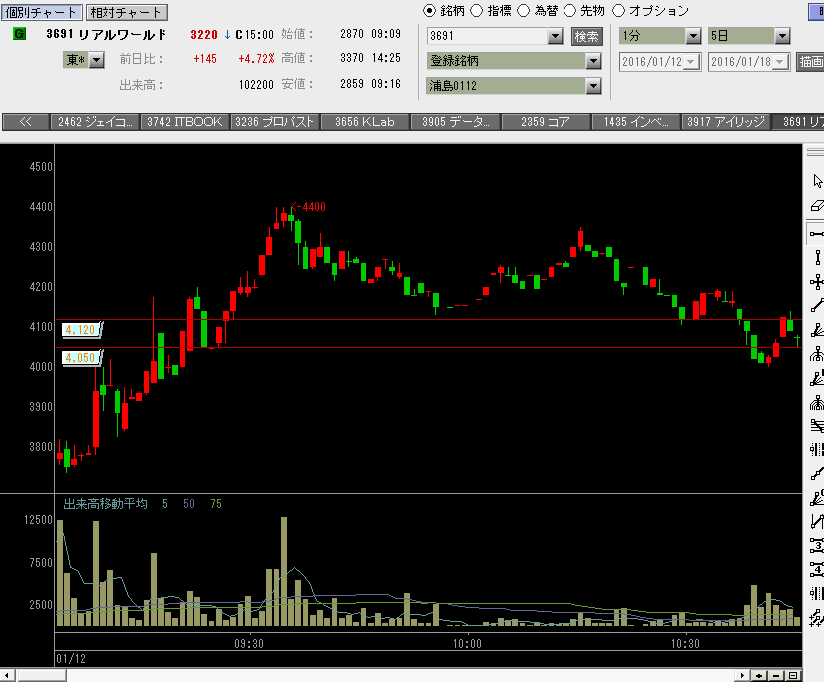Screen dimensions: 824x682
Task: Click the 描画 draw button
Action: (x=810, y=61)
